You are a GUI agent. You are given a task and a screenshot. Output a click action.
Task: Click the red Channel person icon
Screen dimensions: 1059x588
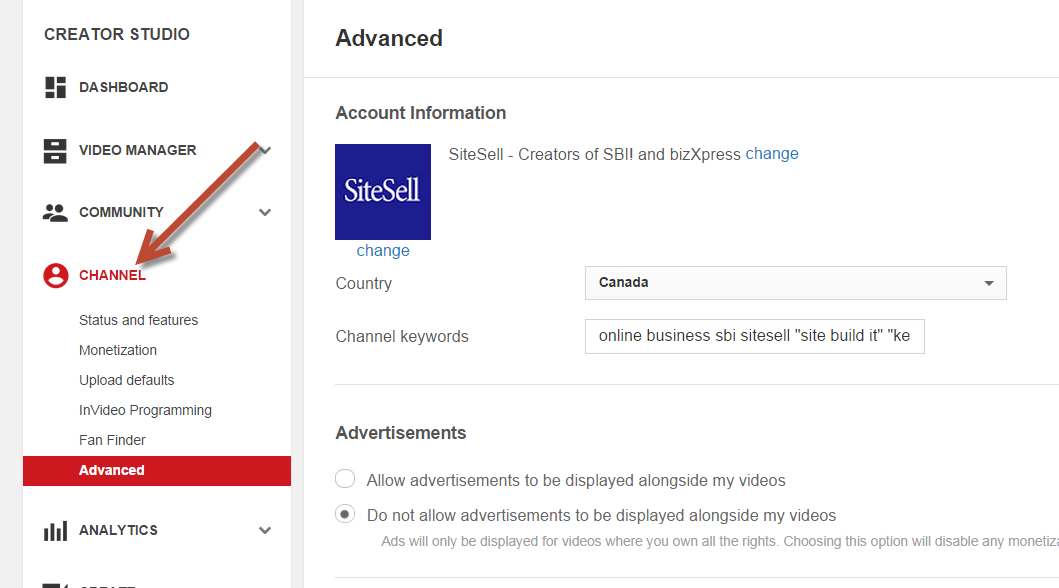(56, 275)
